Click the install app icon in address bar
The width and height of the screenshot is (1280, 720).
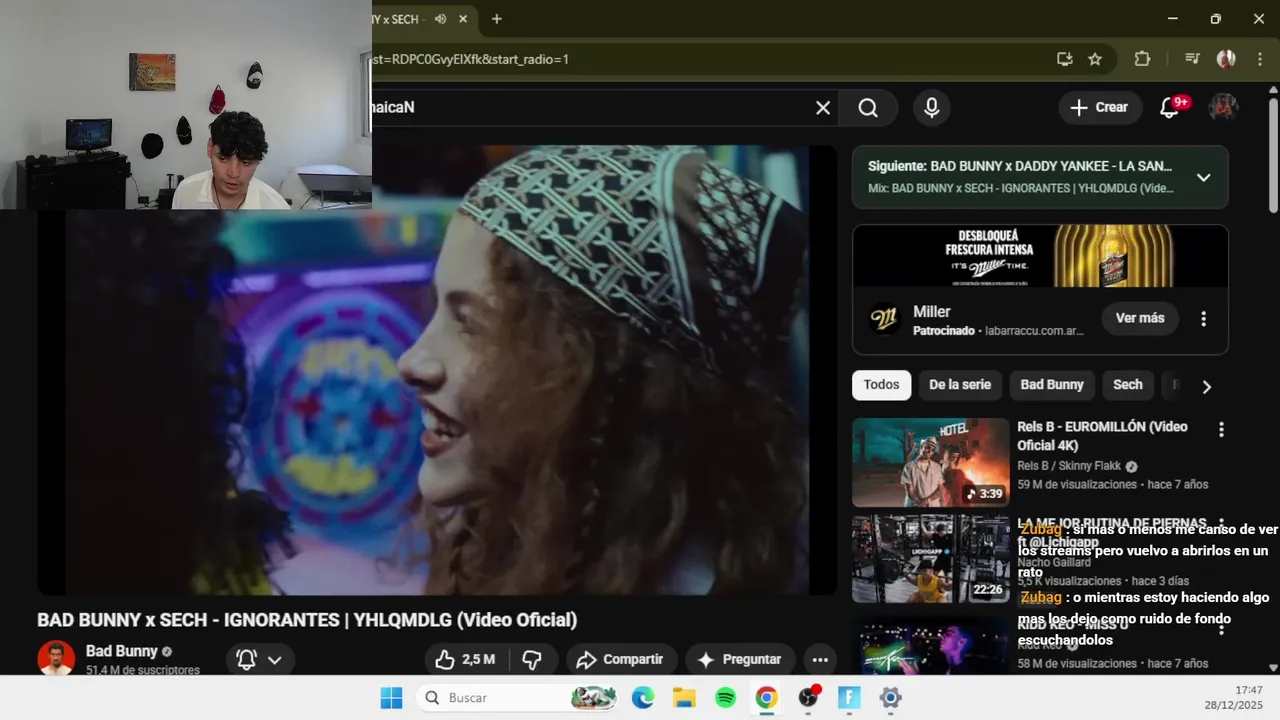[x=1065, y=59]
